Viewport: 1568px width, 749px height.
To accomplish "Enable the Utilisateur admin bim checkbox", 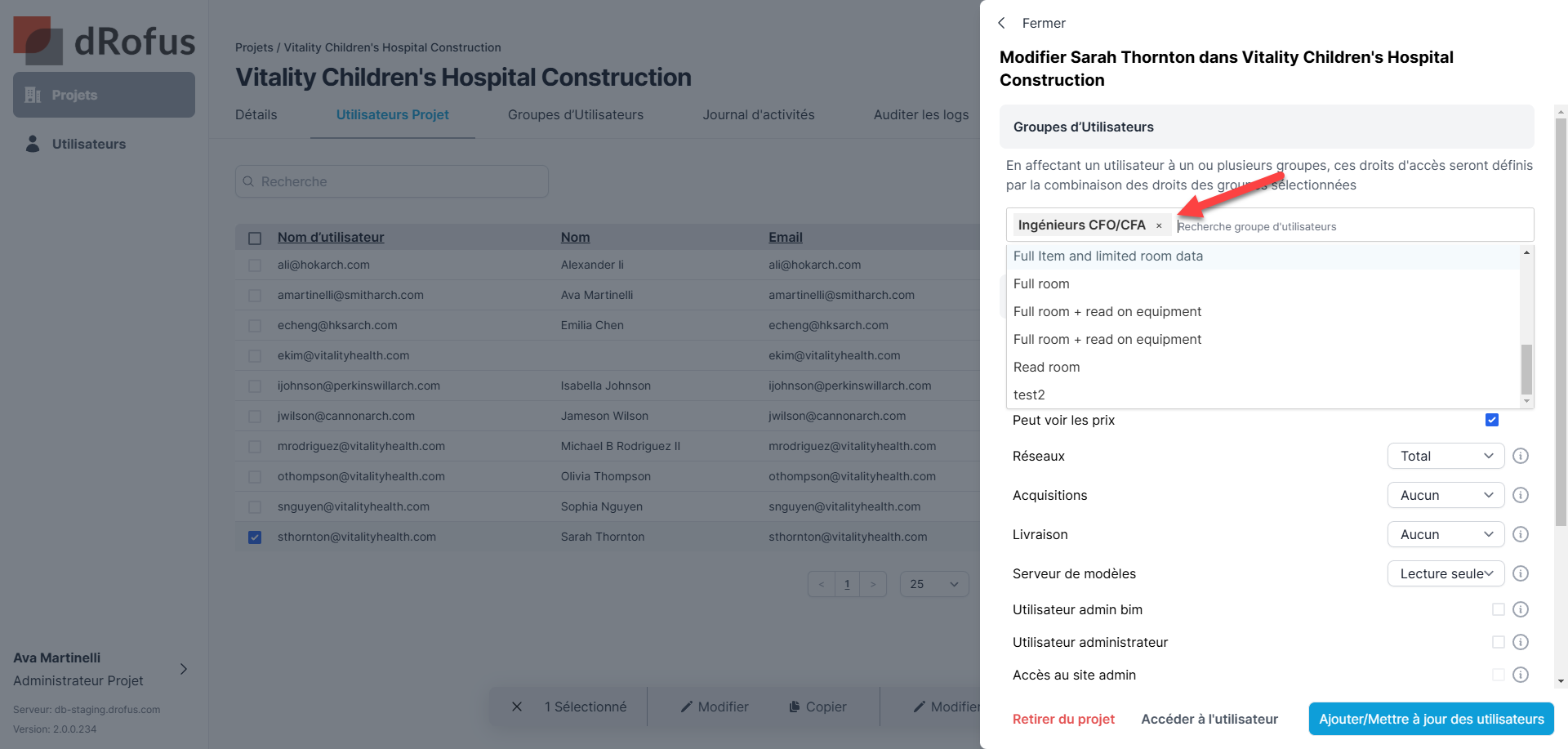I will [1498, 609].
